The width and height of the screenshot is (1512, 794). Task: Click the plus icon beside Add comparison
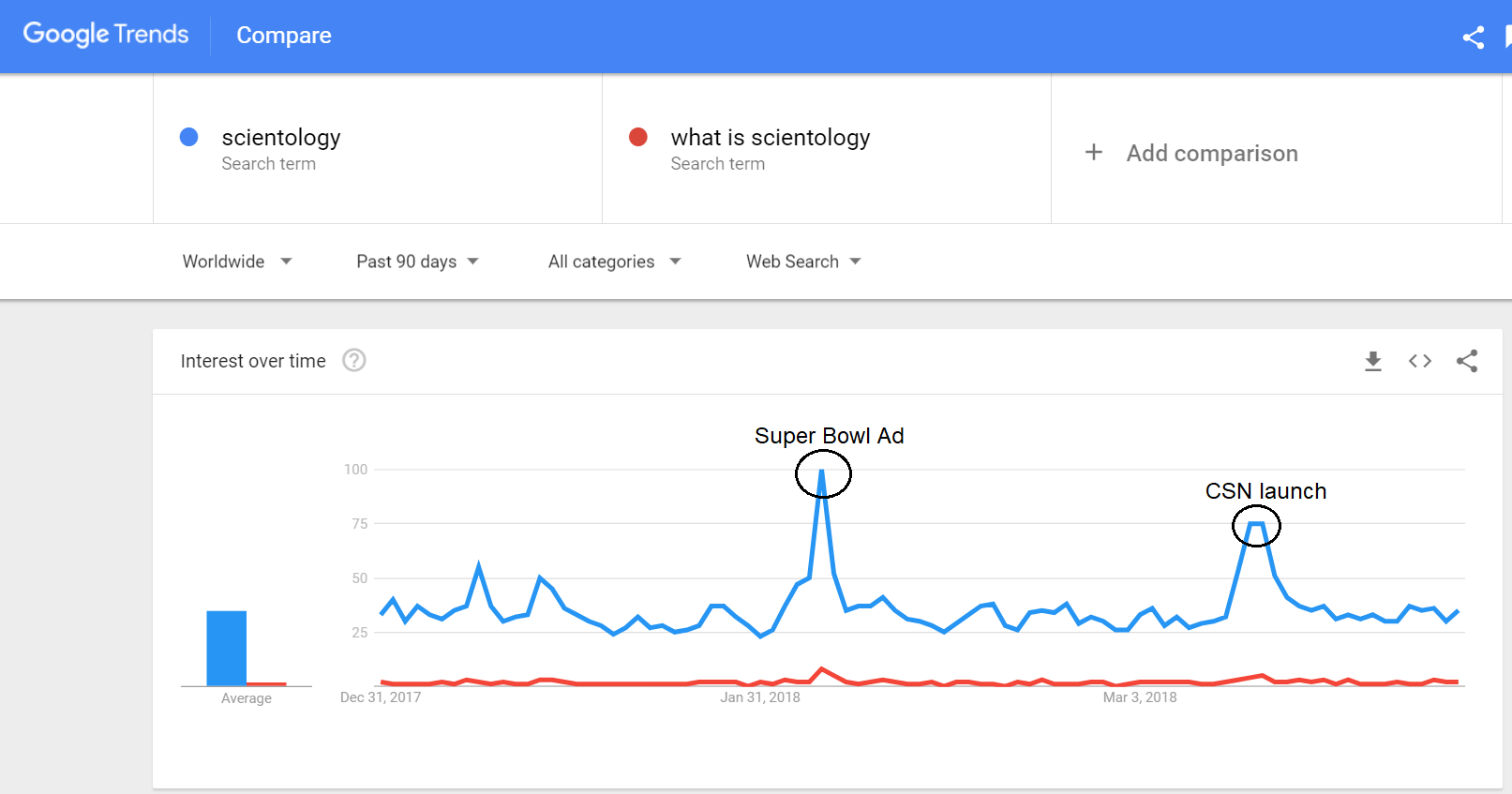click(x=1093, y=152)
